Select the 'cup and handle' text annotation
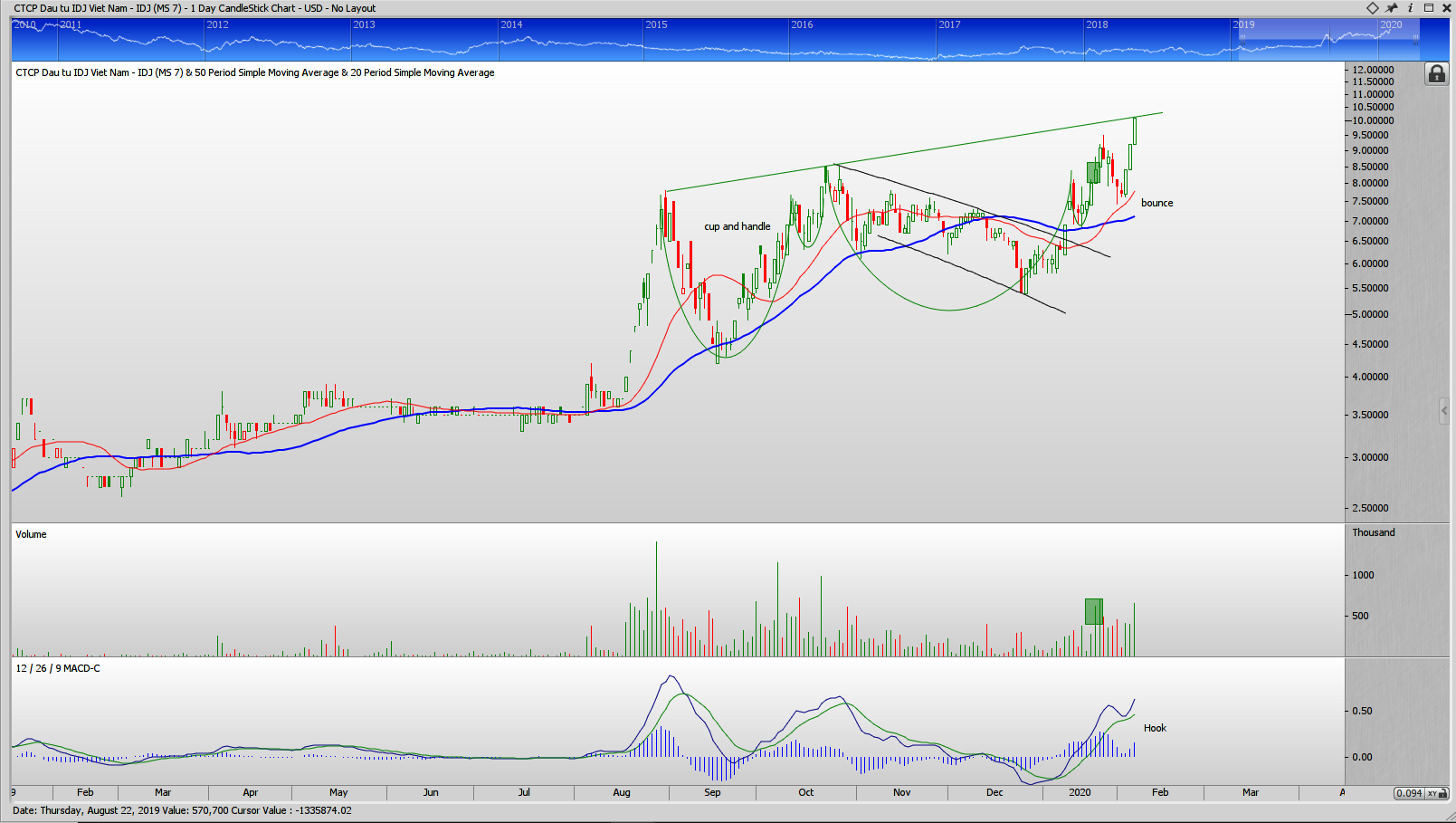 (738, 226)
